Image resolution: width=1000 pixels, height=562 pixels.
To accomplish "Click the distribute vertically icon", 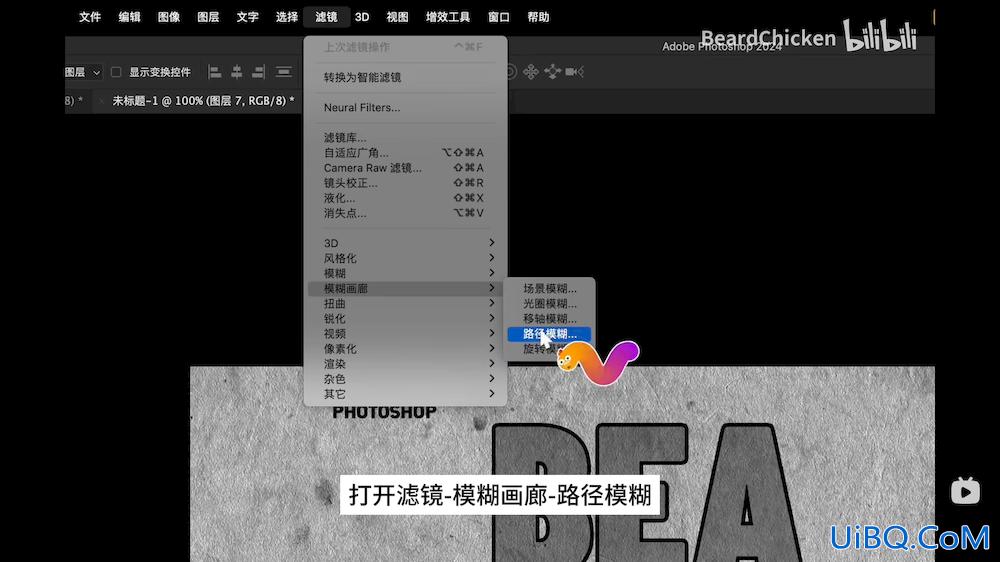I will click(x=284, y=72).
